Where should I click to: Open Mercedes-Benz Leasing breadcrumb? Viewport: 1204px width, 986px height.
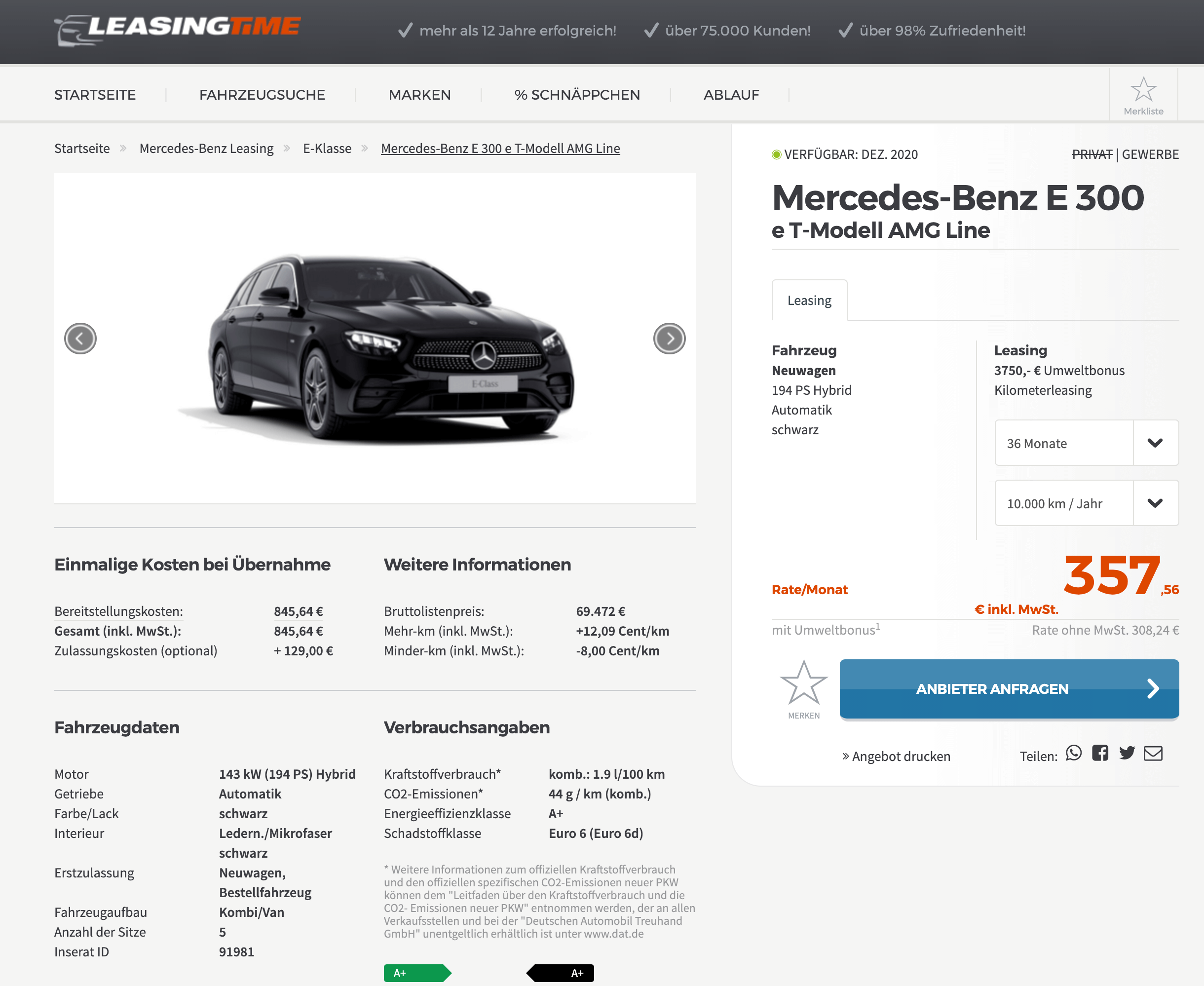(x=206, y=149)
